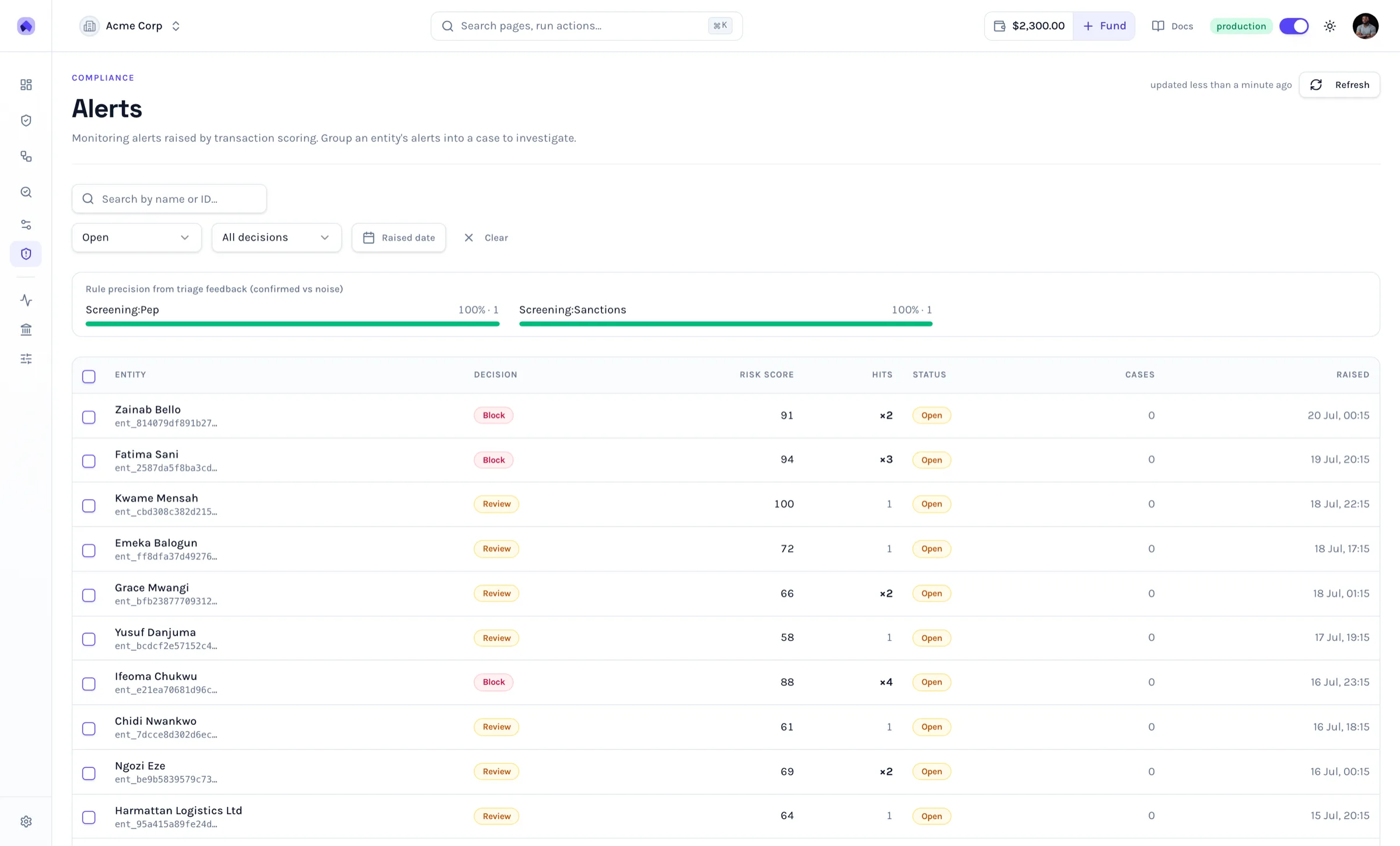Select the Fatima Sani row checkbox
Viewport: 1400px width, 846px height.
[x=89, y=461]
